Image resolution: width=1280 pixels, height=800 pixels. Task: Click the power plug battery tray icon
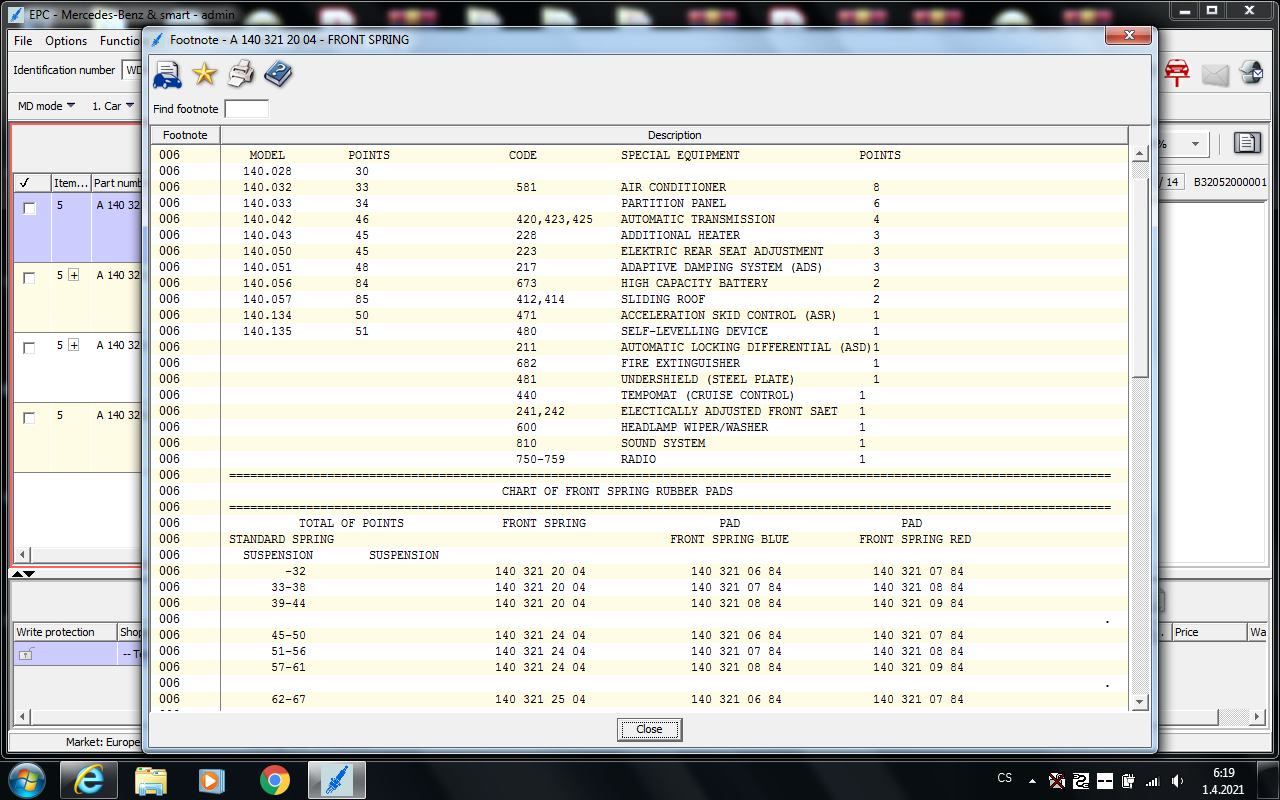(x=1129, y=780)
